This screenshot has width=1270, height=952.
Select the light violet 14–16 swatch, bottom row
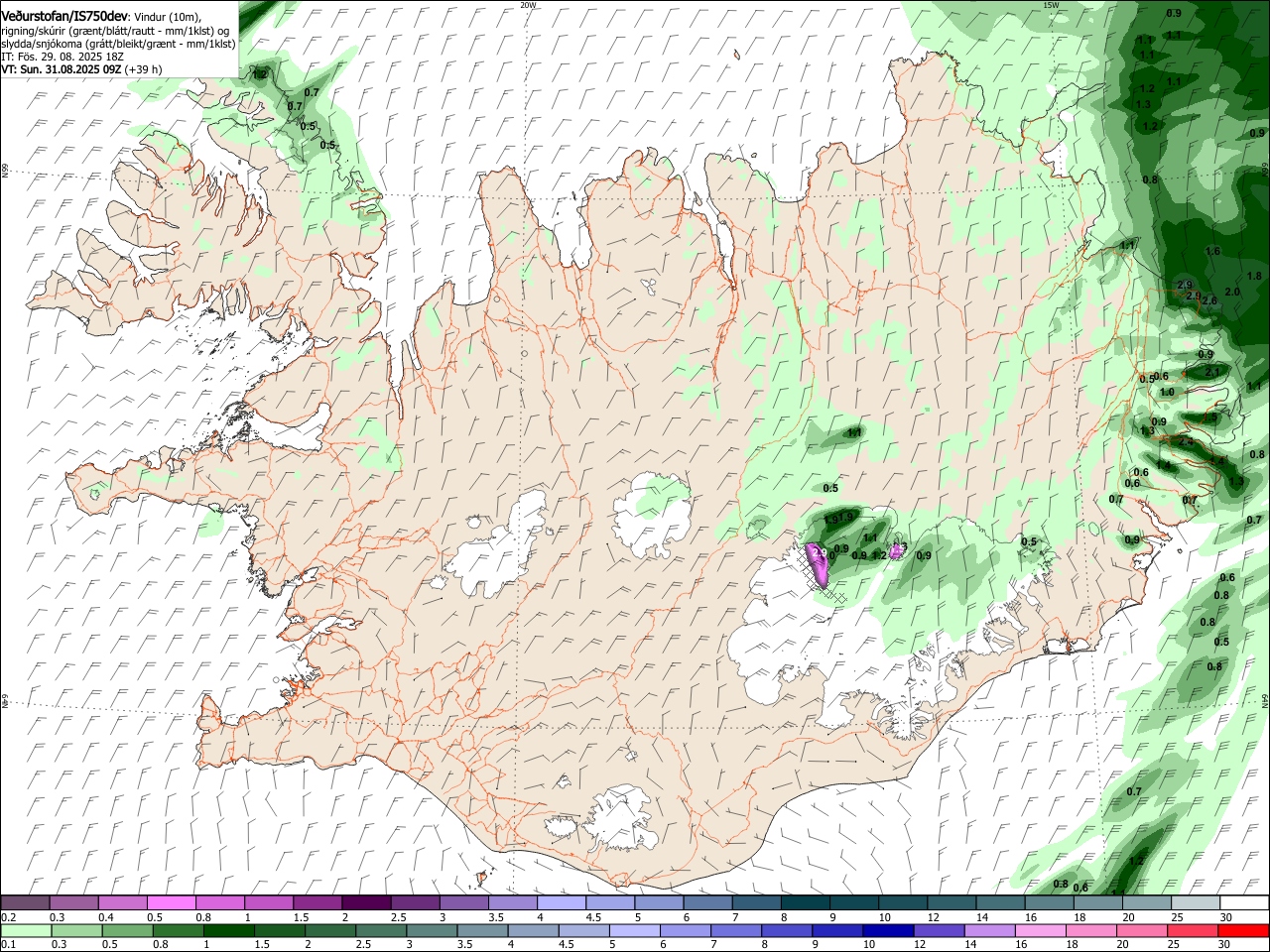point(987,930)
